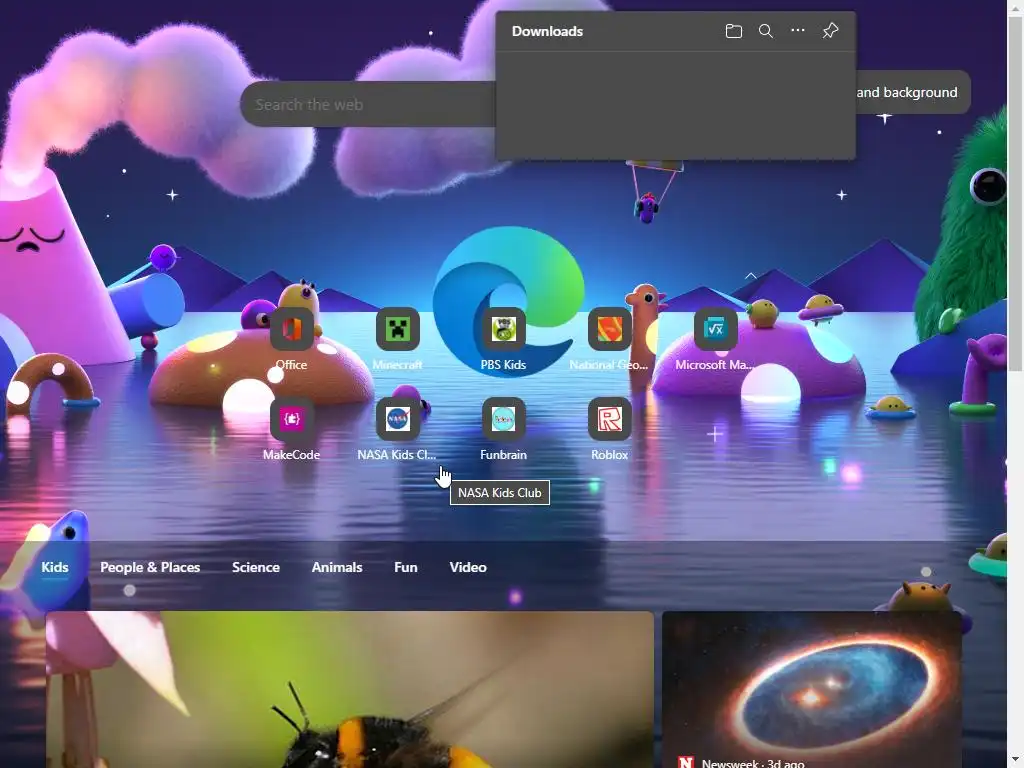Pin the Downloads panel
The image size is (1024, 768).
click(830, 31)
